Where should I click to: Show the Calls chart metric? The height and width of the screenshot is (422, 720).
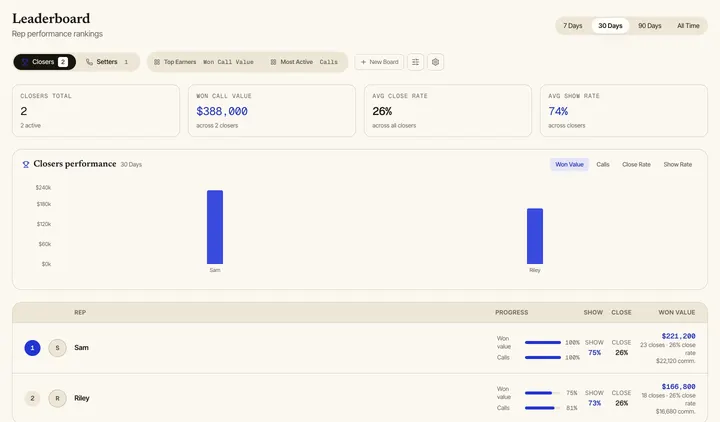(x=603, y=164)
